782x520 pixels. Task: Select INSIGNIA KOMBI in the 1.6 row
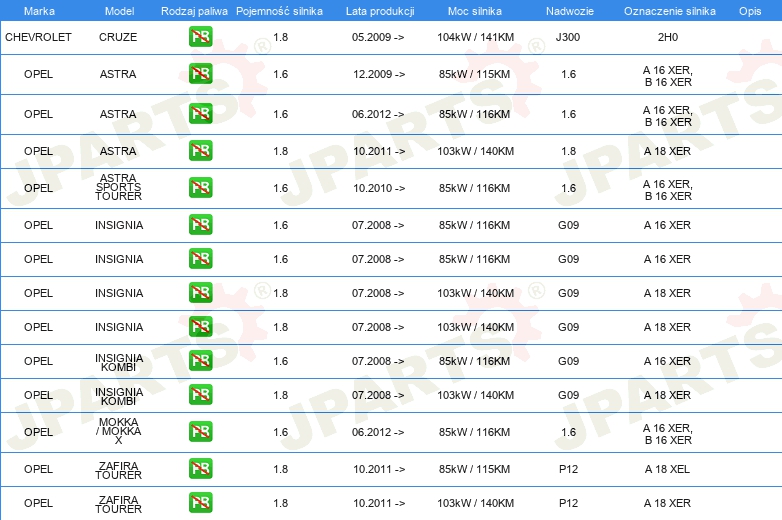(x=119, y=362)
